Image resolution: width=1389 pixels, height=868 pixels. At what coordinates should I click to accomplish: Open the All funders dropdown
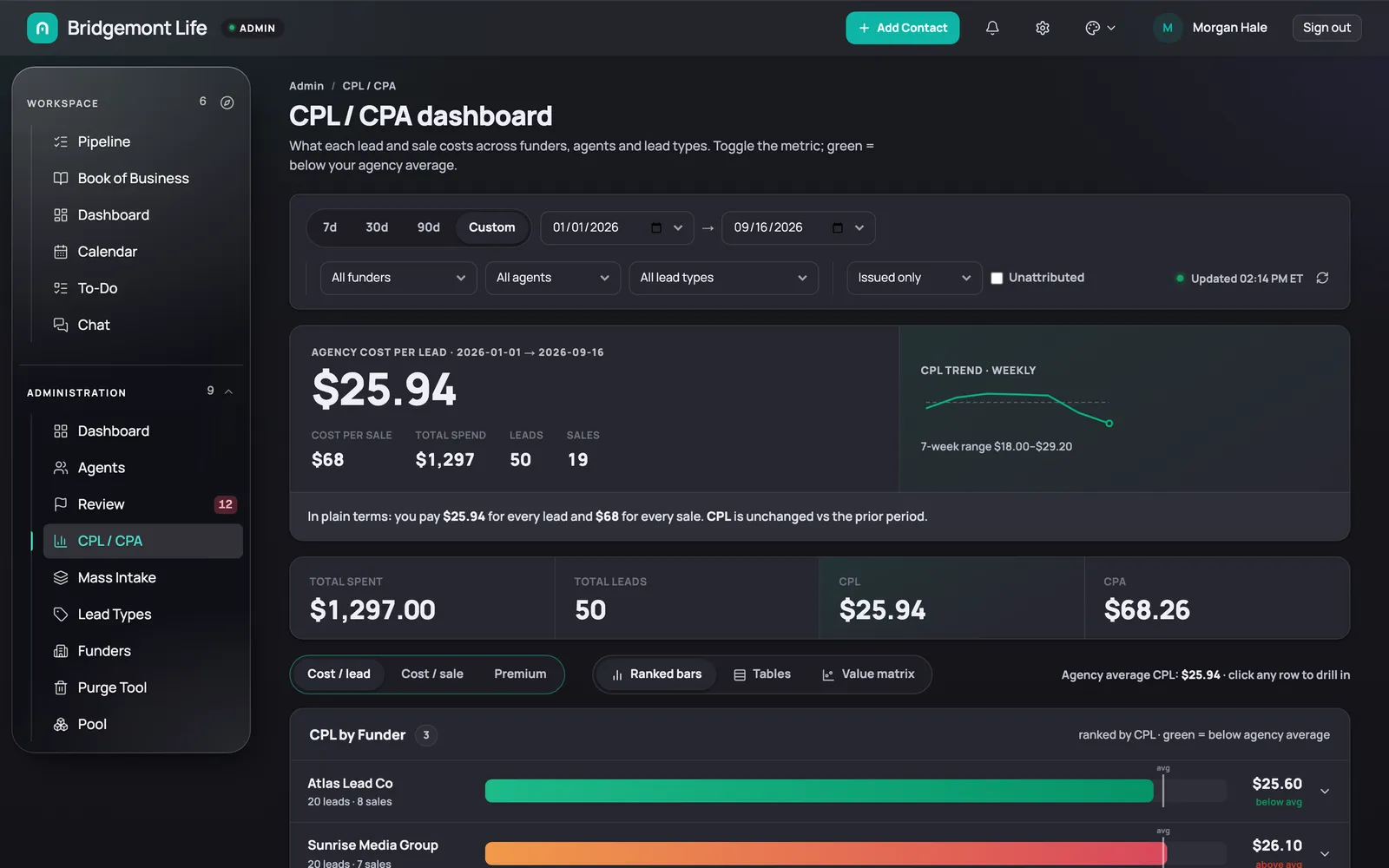tap(398, 278)
